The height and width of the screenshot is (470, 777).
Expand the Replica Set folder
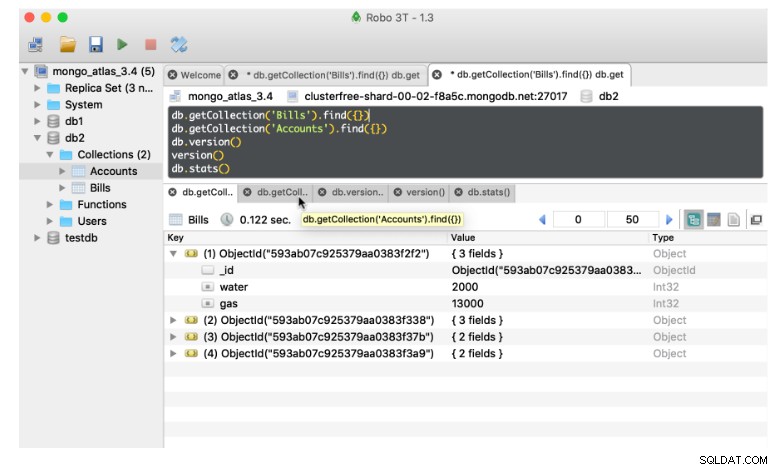click(37, 88)
